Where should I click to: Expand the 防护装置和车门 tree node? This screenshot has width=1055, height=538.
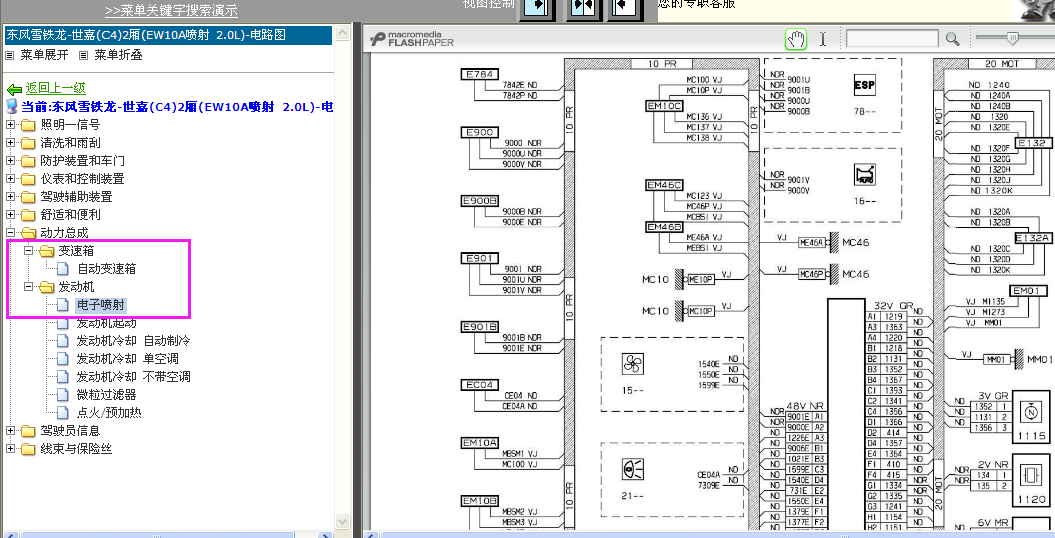click(11, 161)
